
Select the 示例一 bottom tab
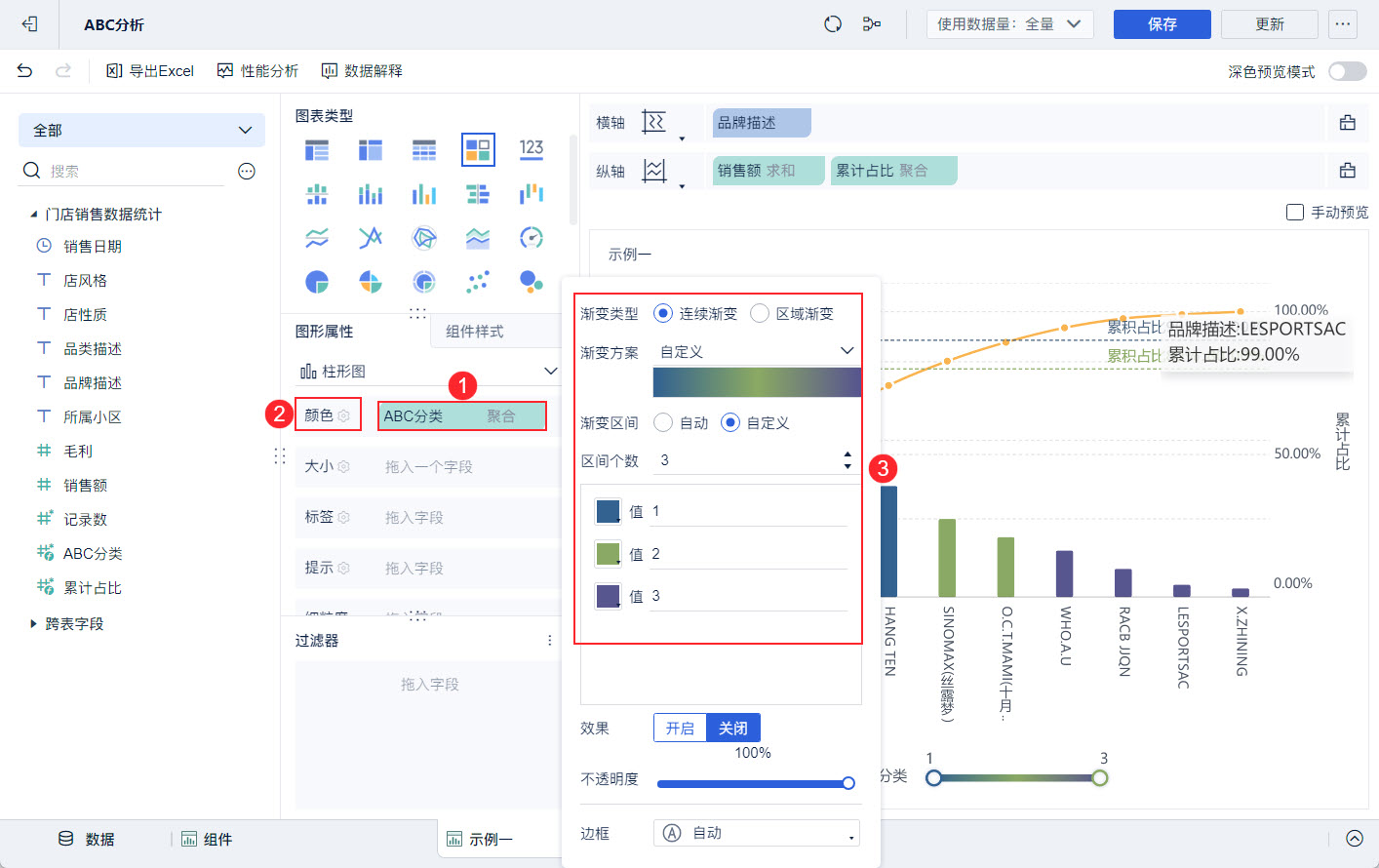tap(480, 839)
